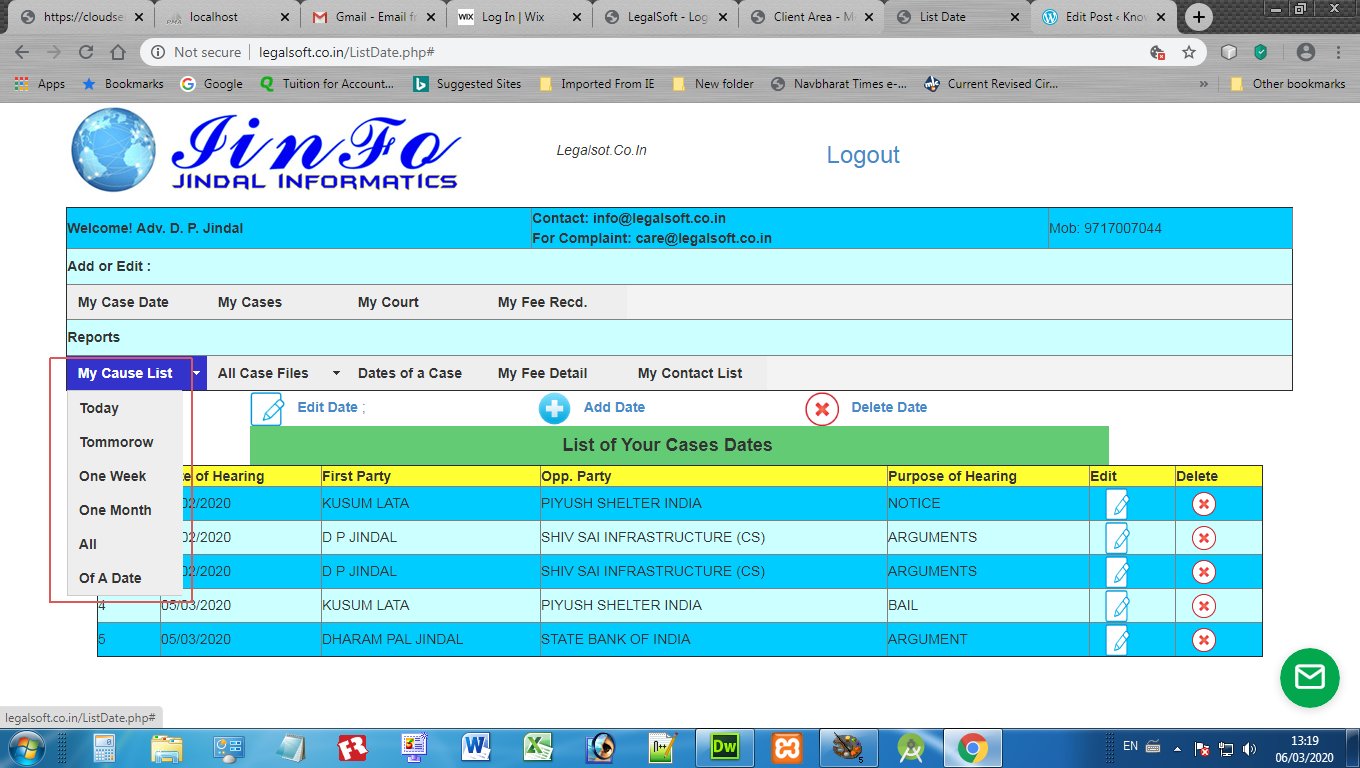Open the green mail chat button
The width and height of the screenshot is (1360, 768).
point(1309,678)
